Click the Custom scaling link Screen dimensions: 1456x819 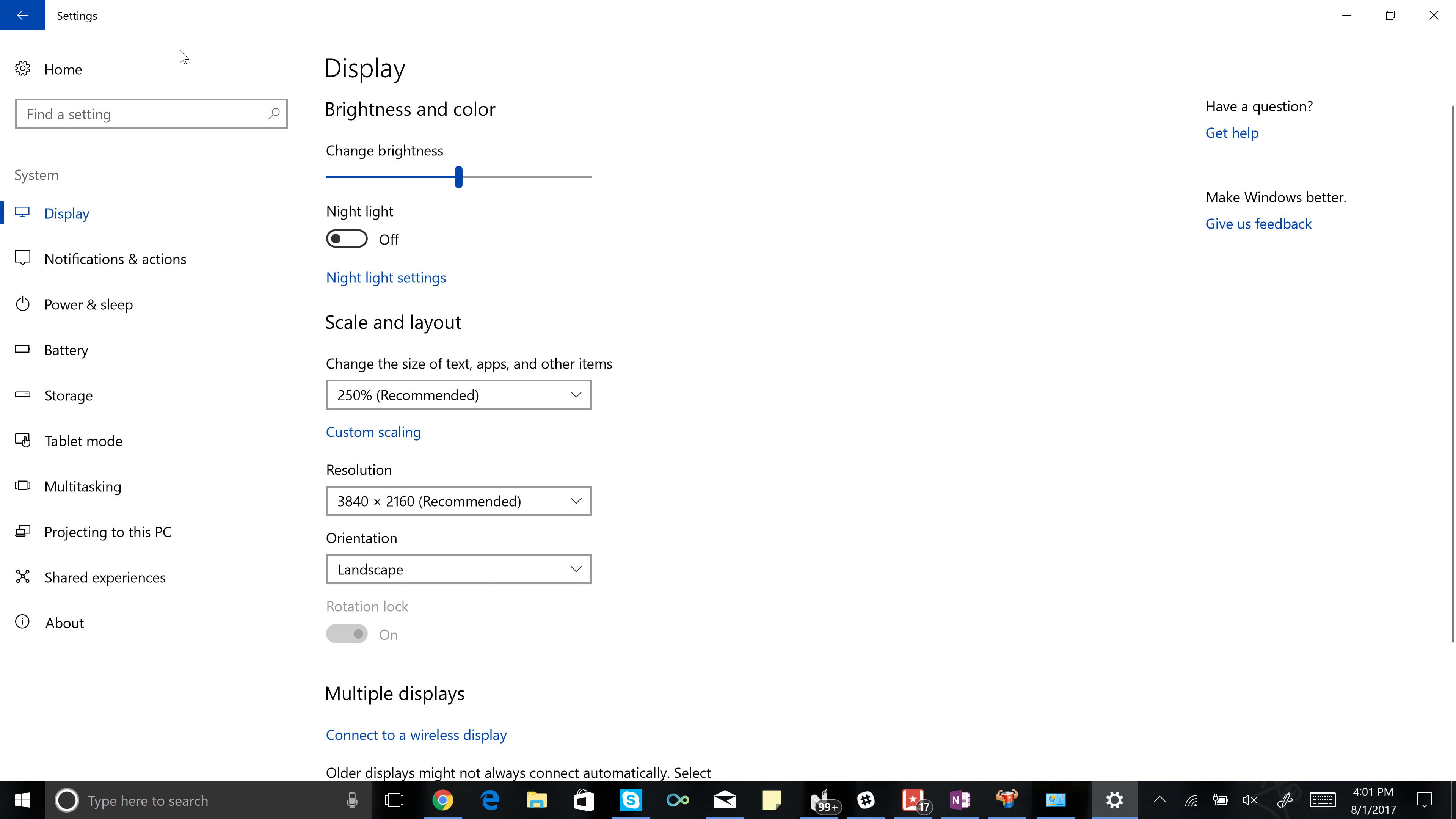(x=373, y=432)
